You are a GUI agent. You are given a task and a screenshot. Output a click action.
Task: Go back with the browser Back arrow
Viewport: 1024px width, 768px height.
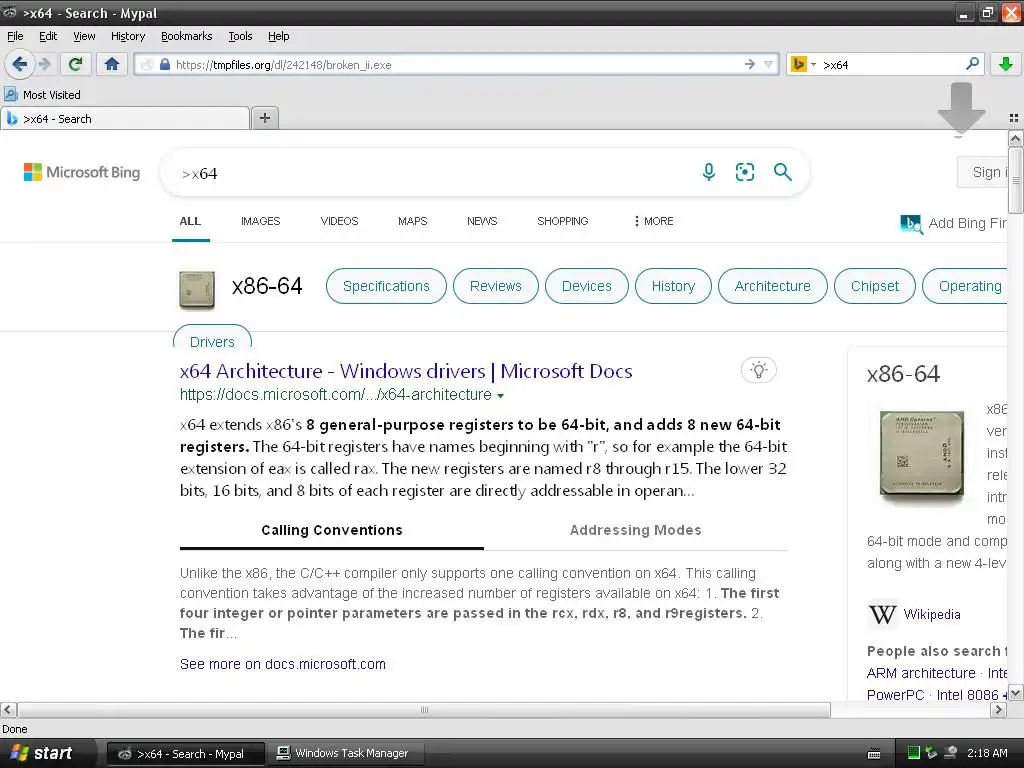point(20,64)
